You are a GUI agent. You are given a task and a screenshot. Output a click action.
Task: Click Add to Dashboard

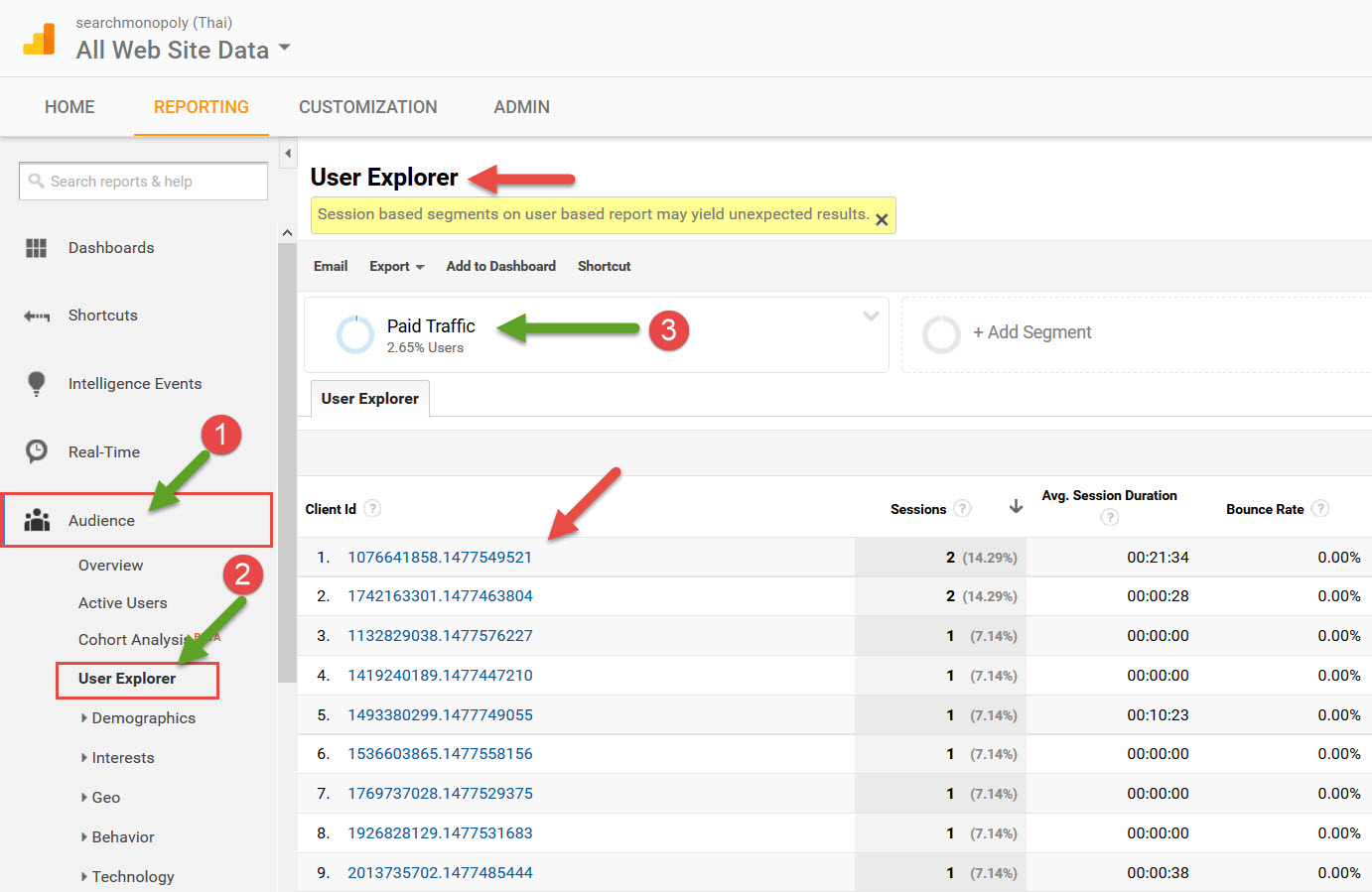(x=500, y=266)
